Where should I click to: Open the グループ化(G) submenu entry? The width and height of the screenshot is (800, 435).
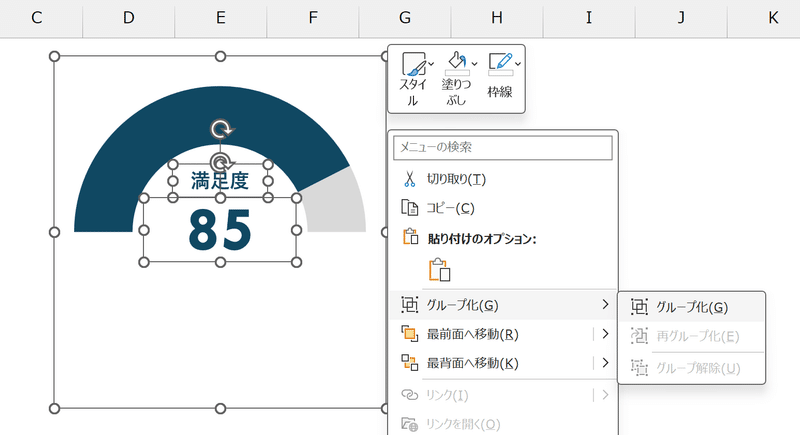pos(503,305)
